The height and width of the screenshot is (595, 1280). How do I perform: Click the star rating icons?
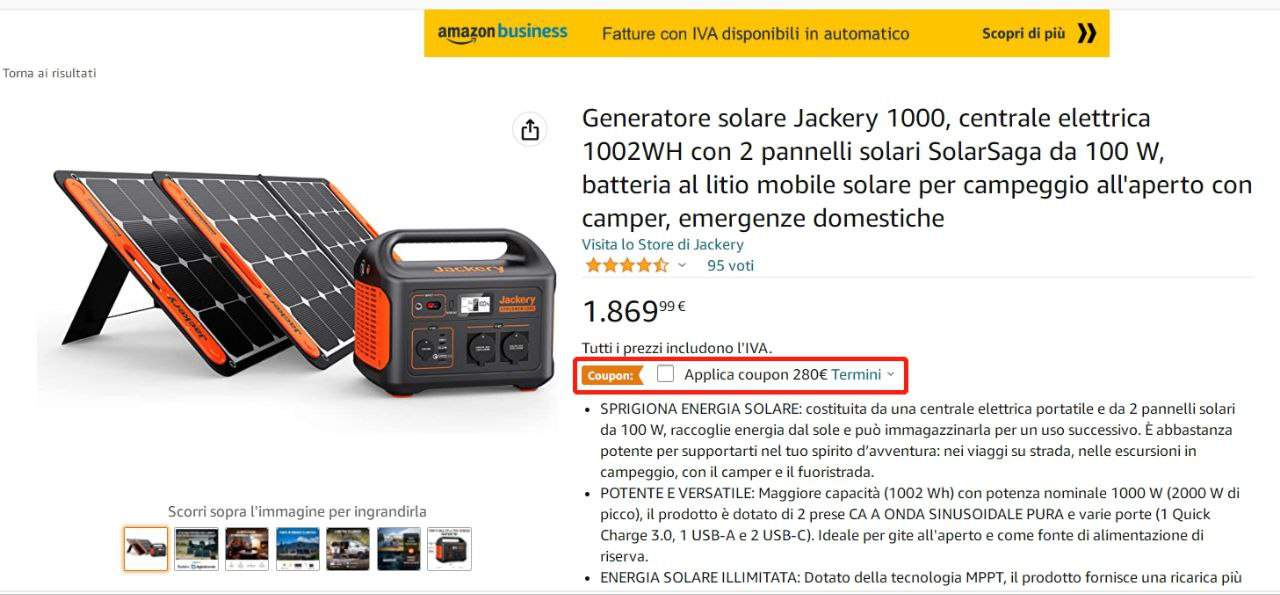tap(627, 265)
